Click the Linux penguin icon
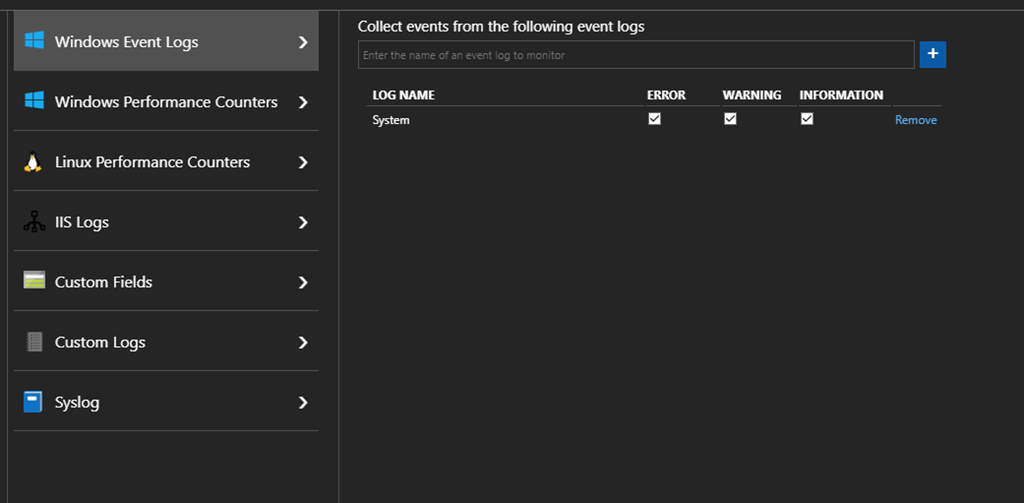 click(x=33, y=162)
